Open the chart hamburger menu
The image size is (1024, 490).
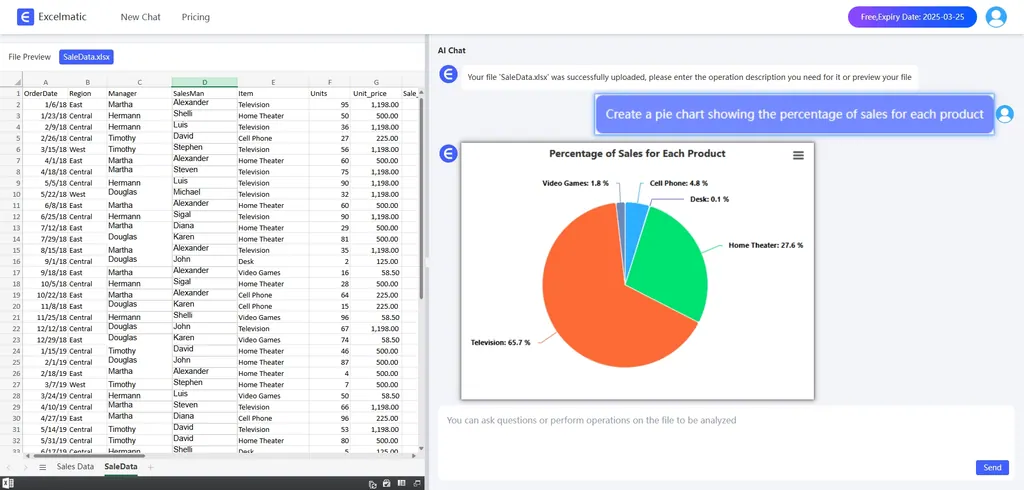798,155
